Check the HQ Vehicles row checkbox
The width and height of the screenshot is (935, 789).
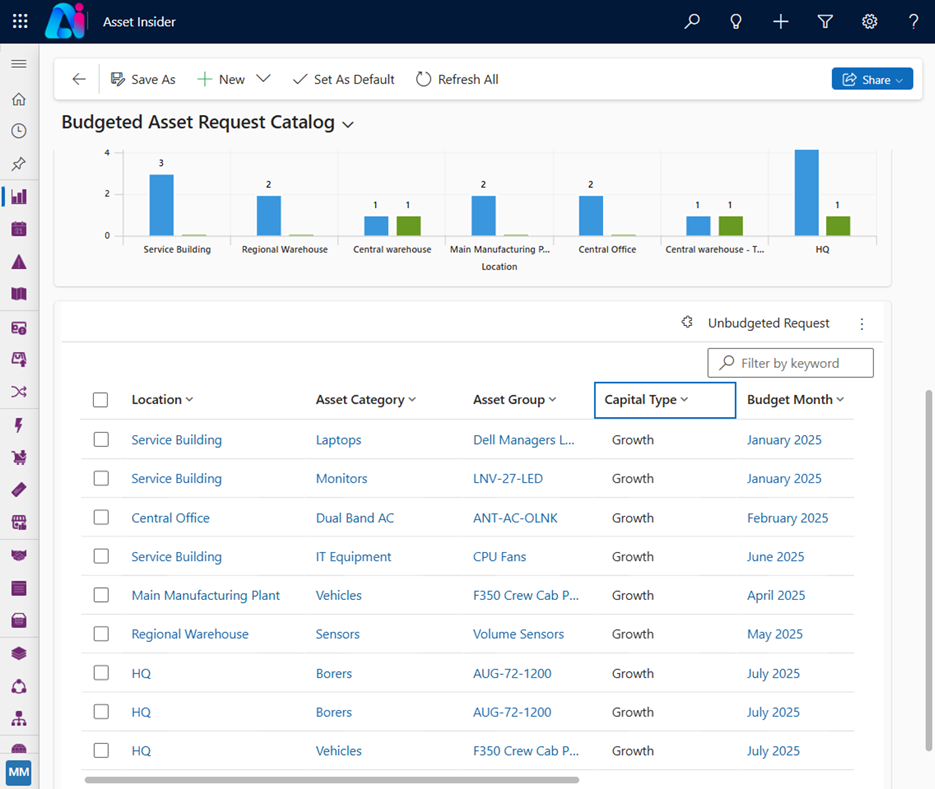pyautogui.click(x=101, y=750)
